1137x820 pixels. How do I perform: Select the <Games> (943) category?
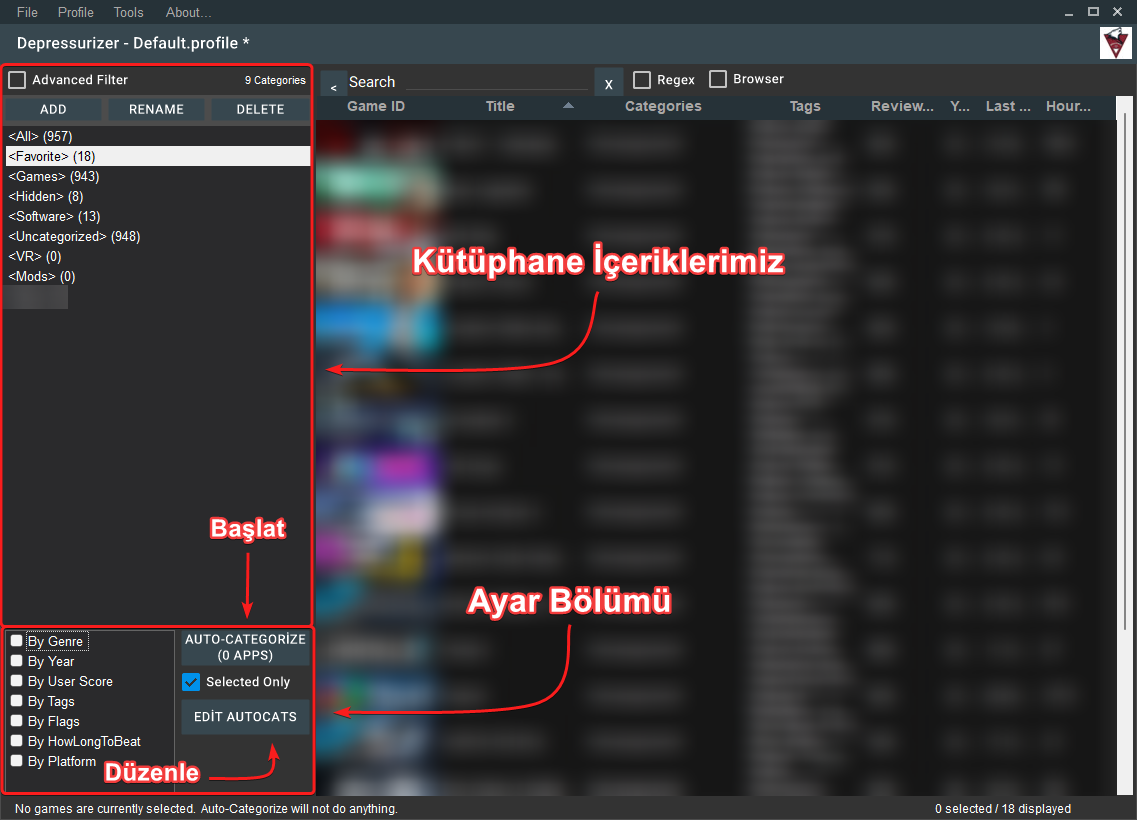(157, 176)
